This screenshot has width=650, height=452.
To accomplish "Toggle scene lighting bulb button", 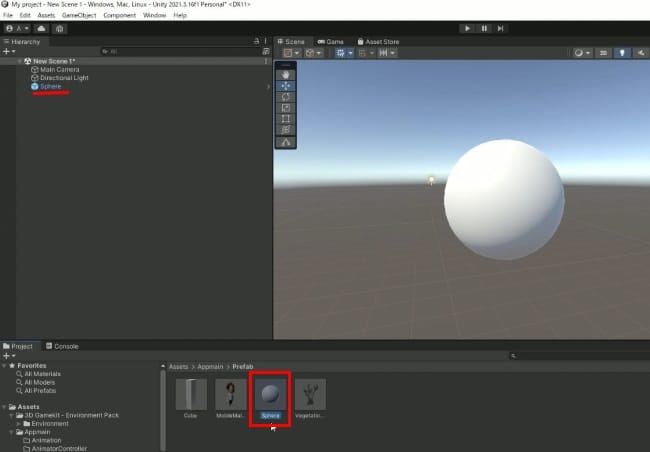I will click(622, 53).
